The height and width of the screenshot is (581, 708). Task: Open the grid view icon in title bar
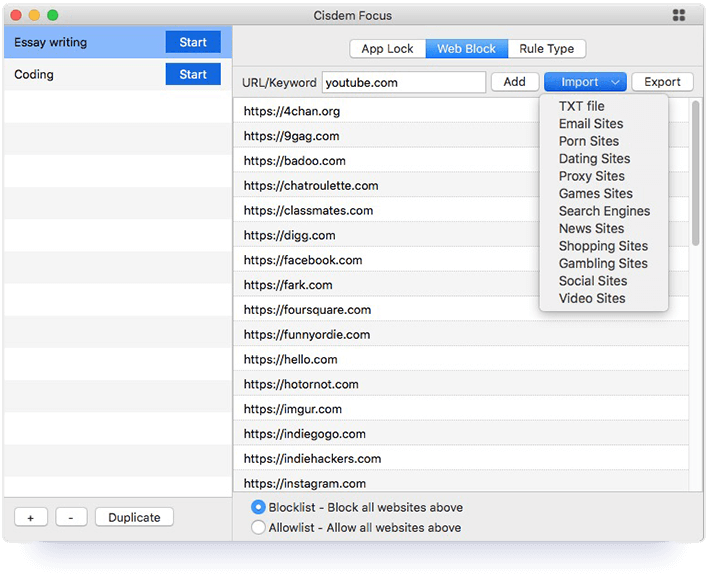[x=679, y=15]
